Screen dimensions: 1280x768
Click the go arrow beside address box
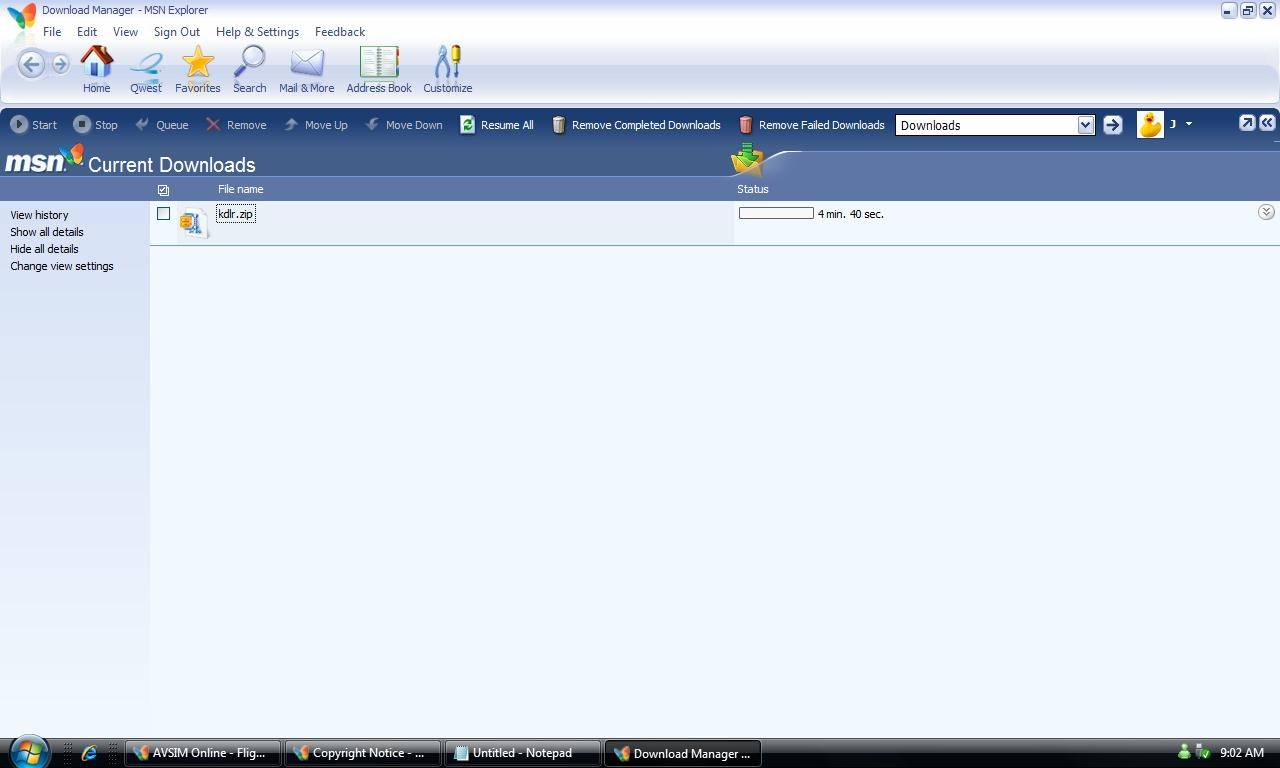pos(1112,125)
